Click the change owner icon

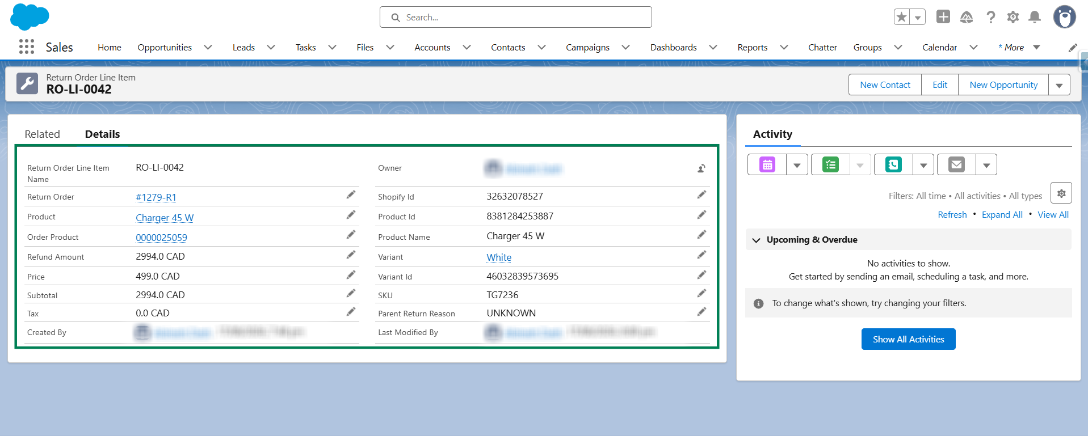tap(702, 168)
